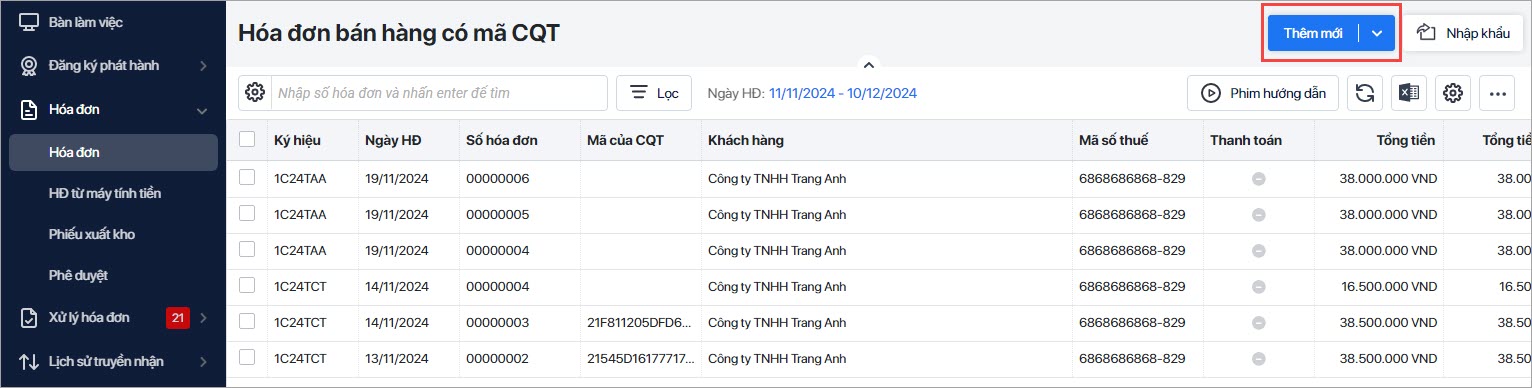This screenshot has height=388, width=1532.
Task: Click Mã của CQT code 21F811205DFD6
Action: 638,322
